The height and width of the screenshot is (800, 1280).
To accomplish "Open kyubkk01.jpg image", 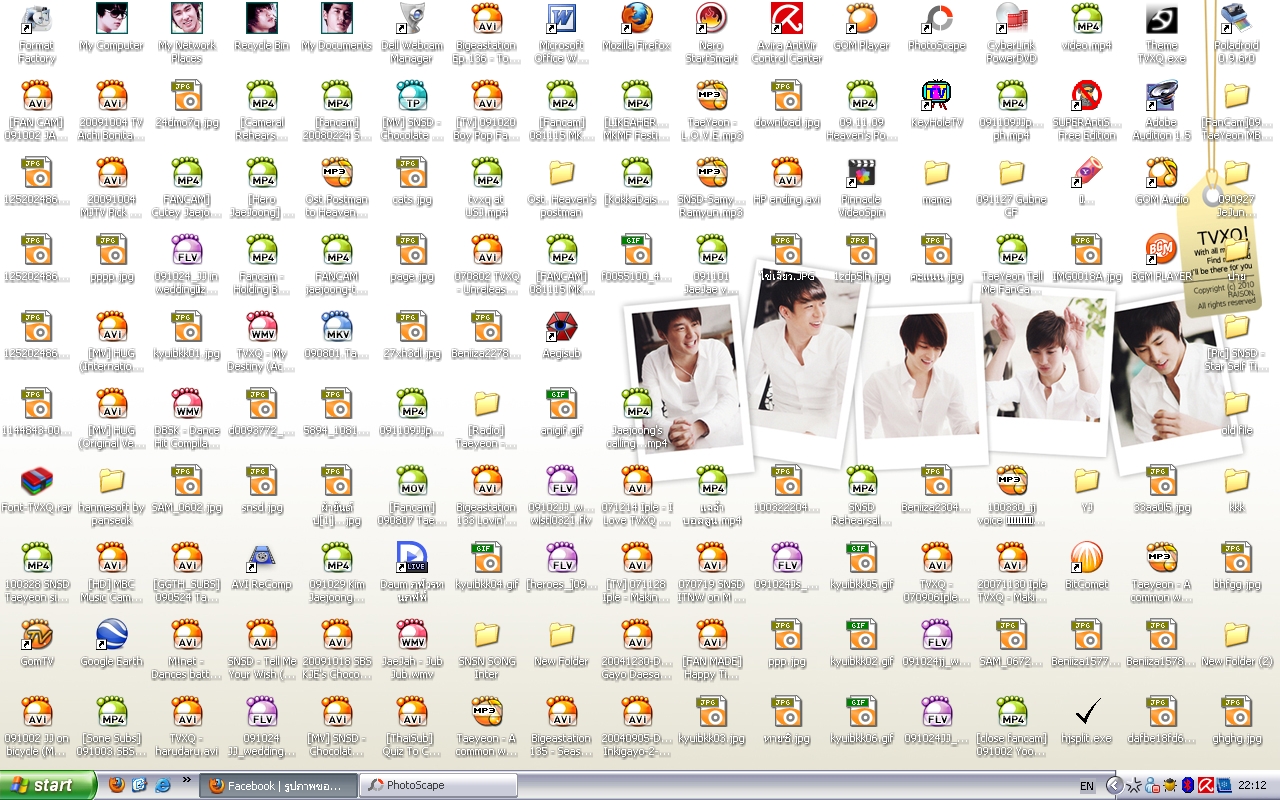I will [x=187, y=326].
